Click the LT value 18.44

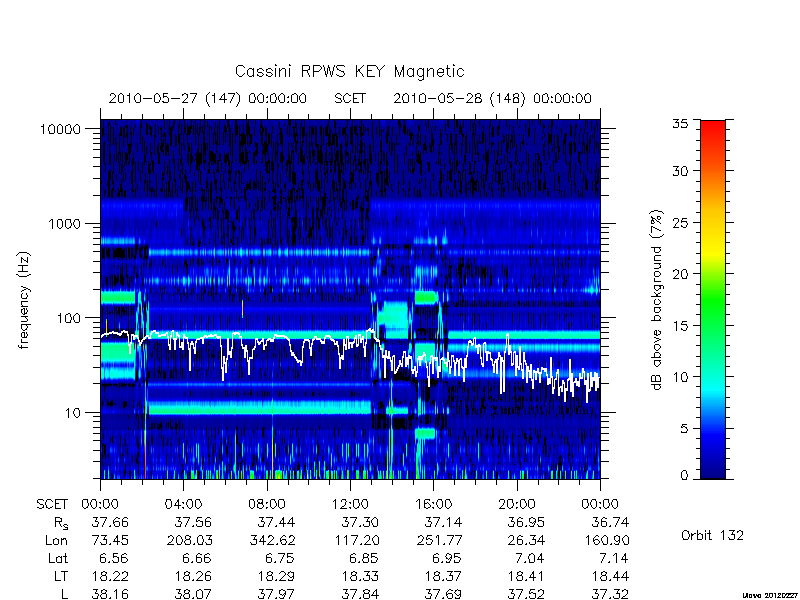[610, 577]
